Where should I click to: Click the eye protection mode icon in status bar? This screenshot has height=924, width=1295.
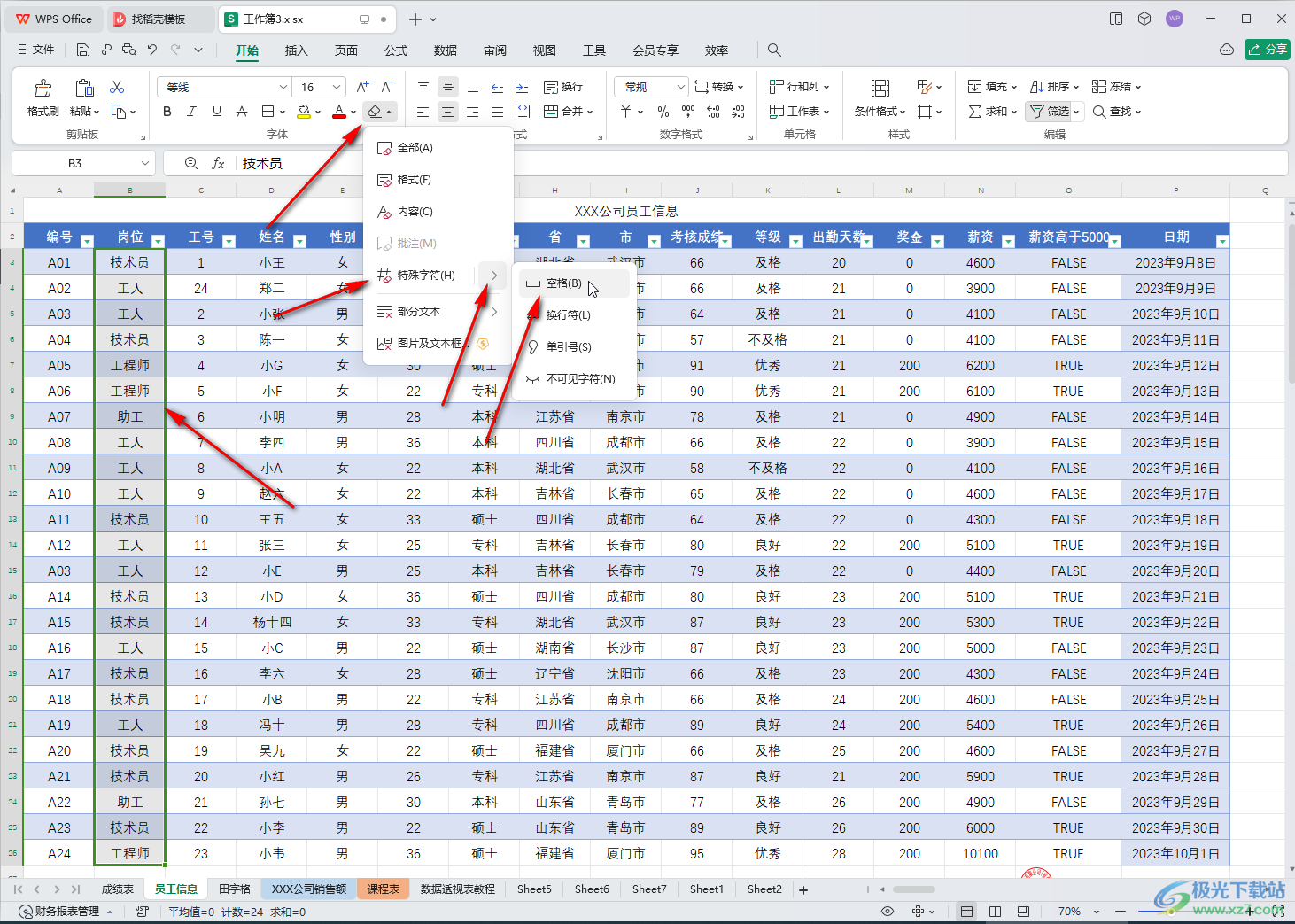click(x=888, y=912)
